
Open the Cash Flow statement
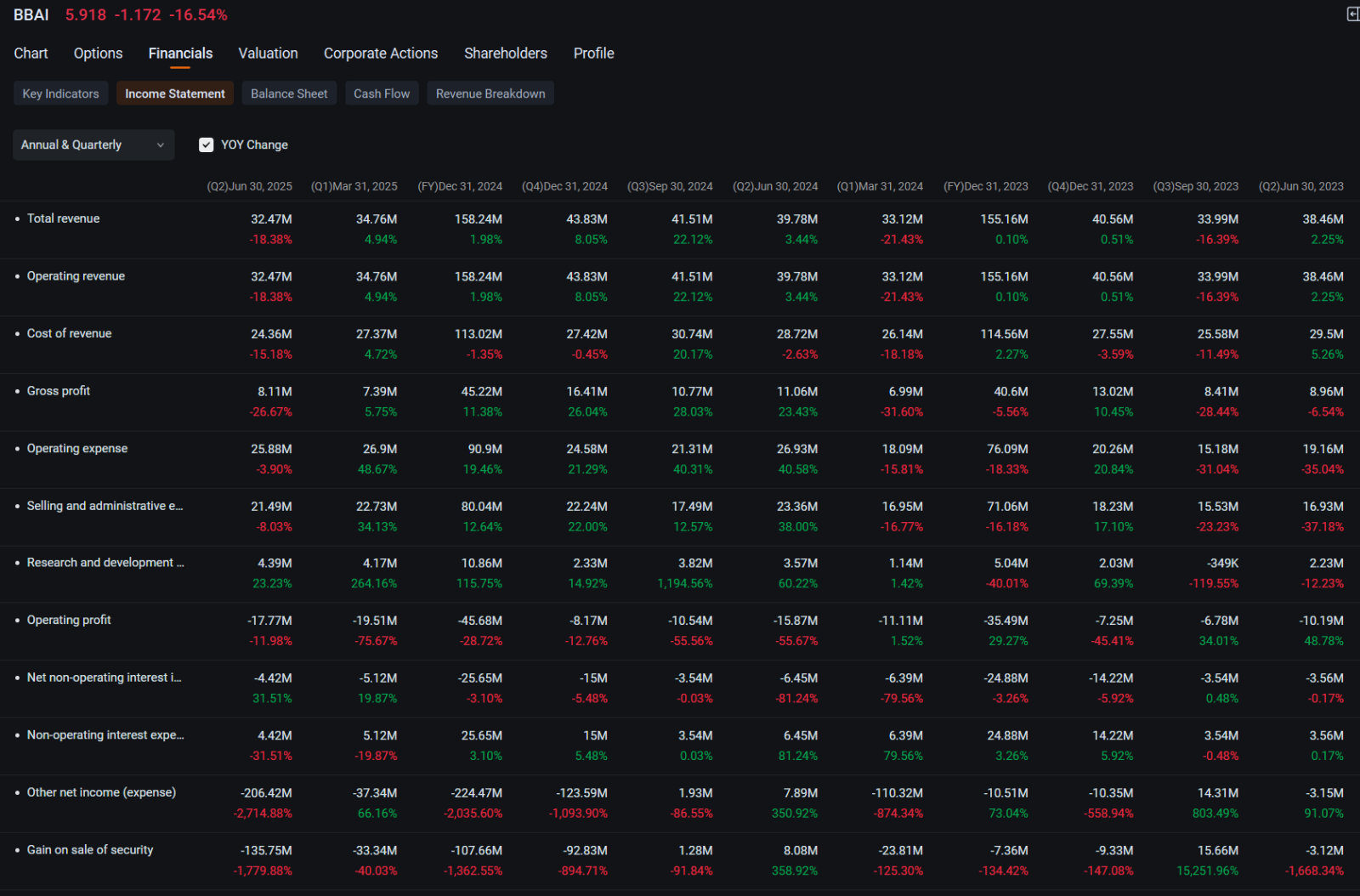click(x=382, y=94)
